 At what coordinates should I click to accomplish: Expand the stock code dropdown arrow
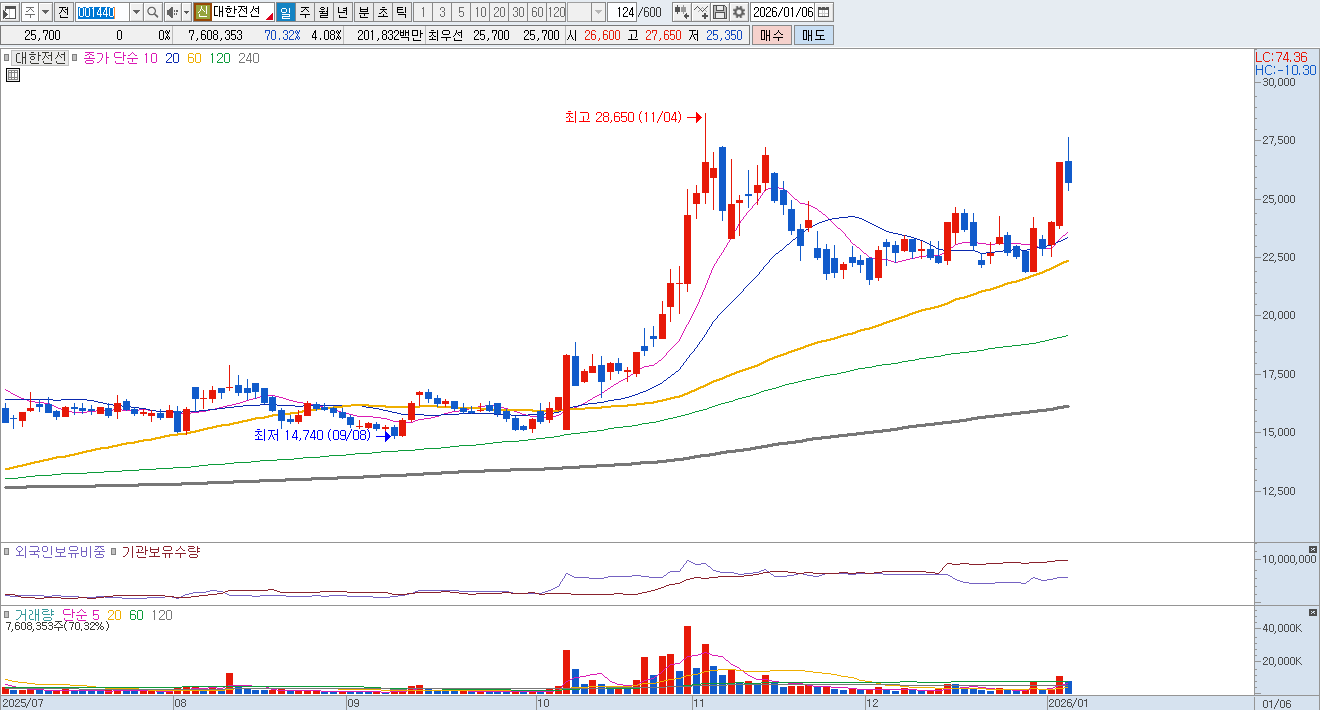click(x=136, y=12)
